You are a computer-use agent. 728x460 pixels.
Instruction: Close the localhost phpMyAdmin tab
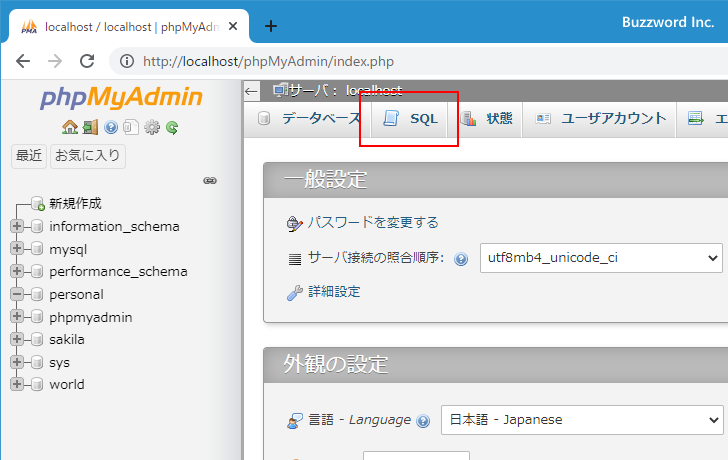pos(233,26)
